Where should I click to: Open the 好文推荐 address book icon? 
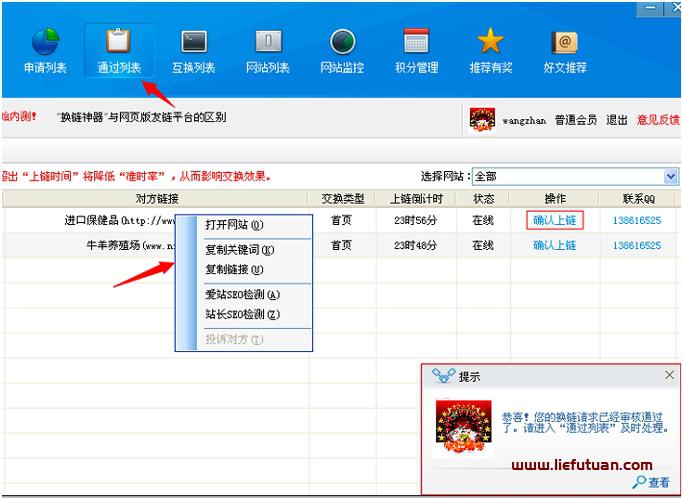coord(565,42)
